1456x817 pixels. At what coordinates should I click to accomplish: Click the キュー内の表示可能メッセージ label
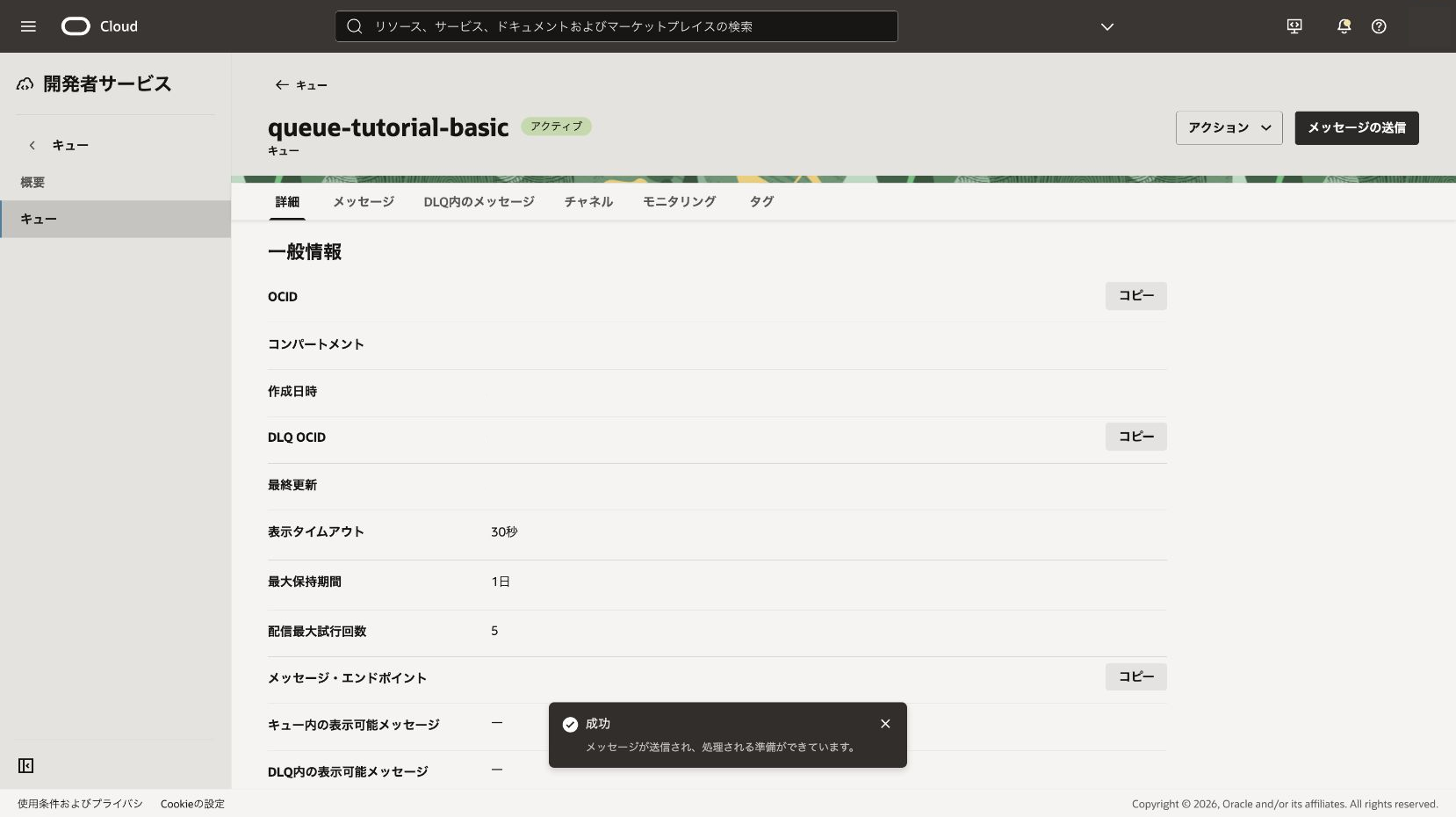(x=354, y=725)
